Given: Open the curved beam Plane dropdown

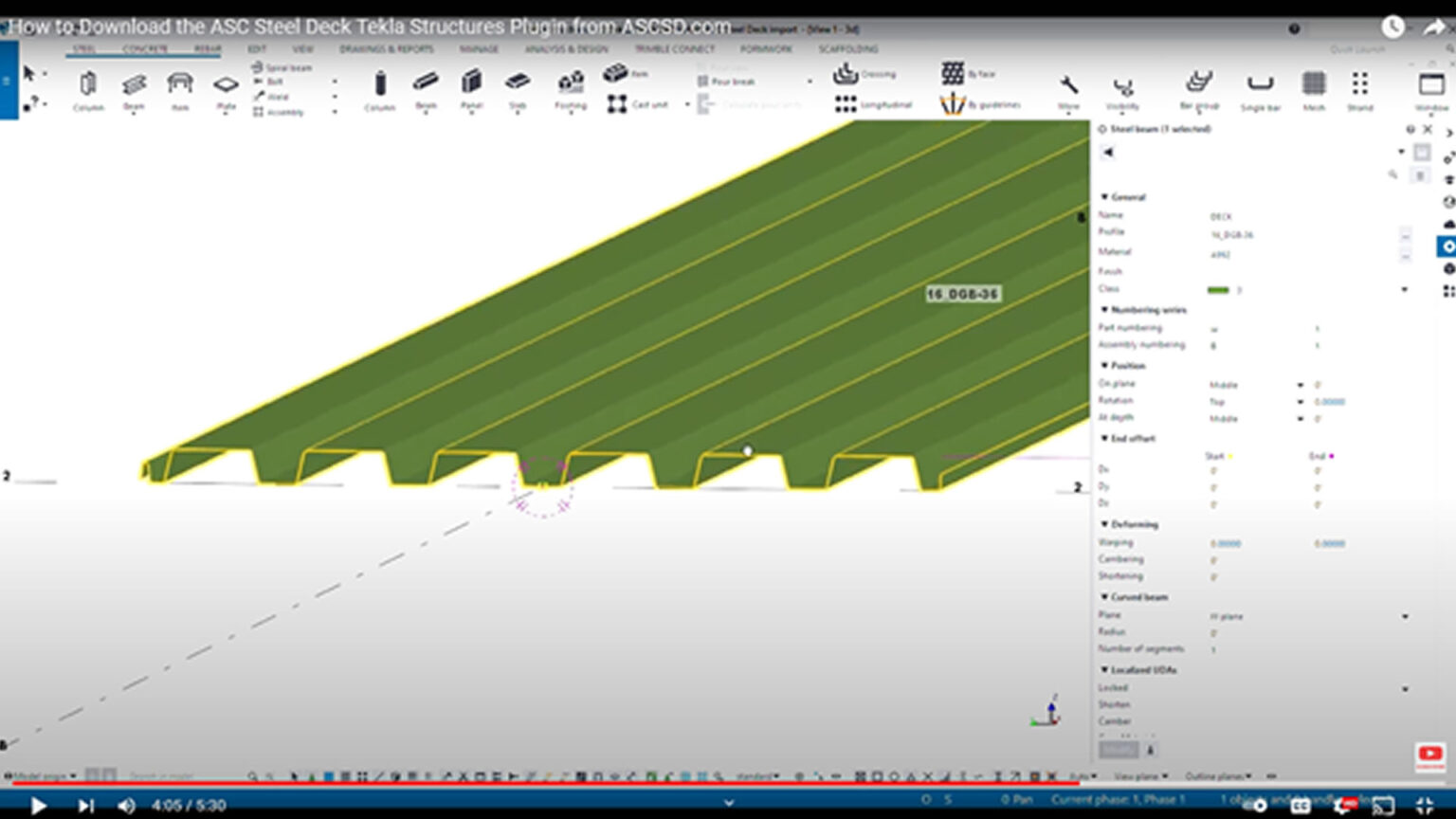Looking at the screenshot, I should 1405,616.
